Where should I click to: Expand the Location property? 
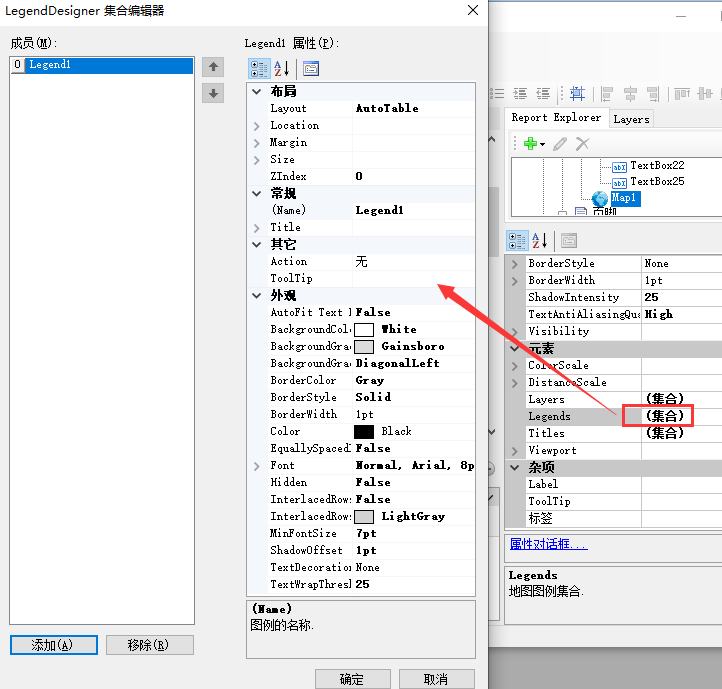tap(256, 126)
